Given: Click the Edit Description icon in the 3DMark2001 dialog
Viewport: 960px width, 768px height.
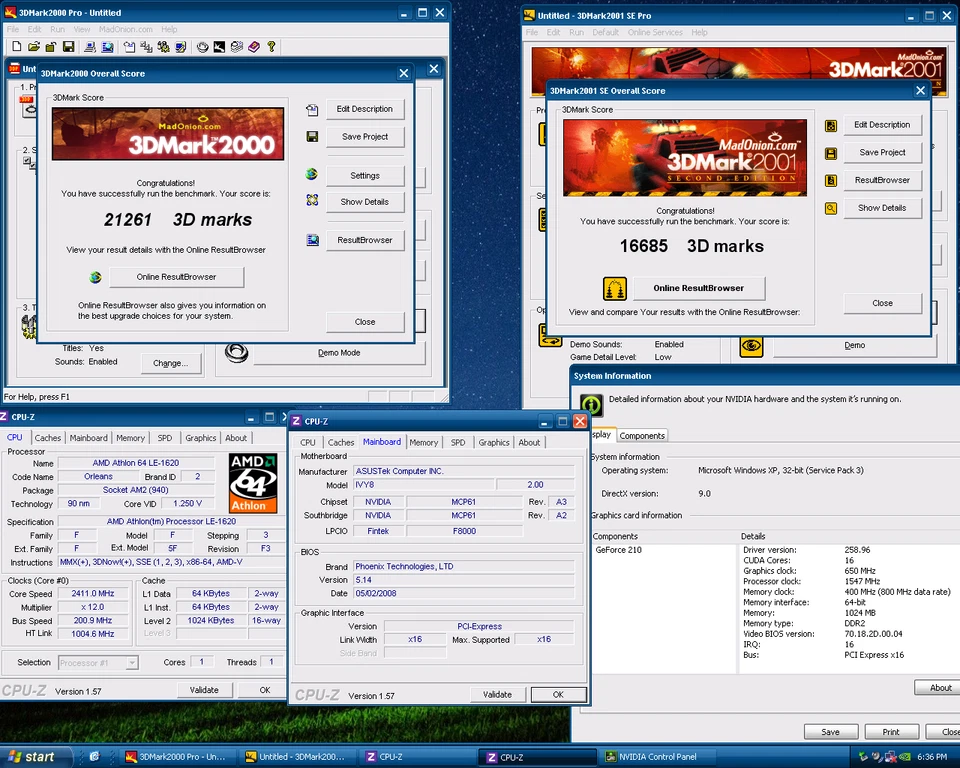Looking at the screenshot, I should (x=831, y=124).
